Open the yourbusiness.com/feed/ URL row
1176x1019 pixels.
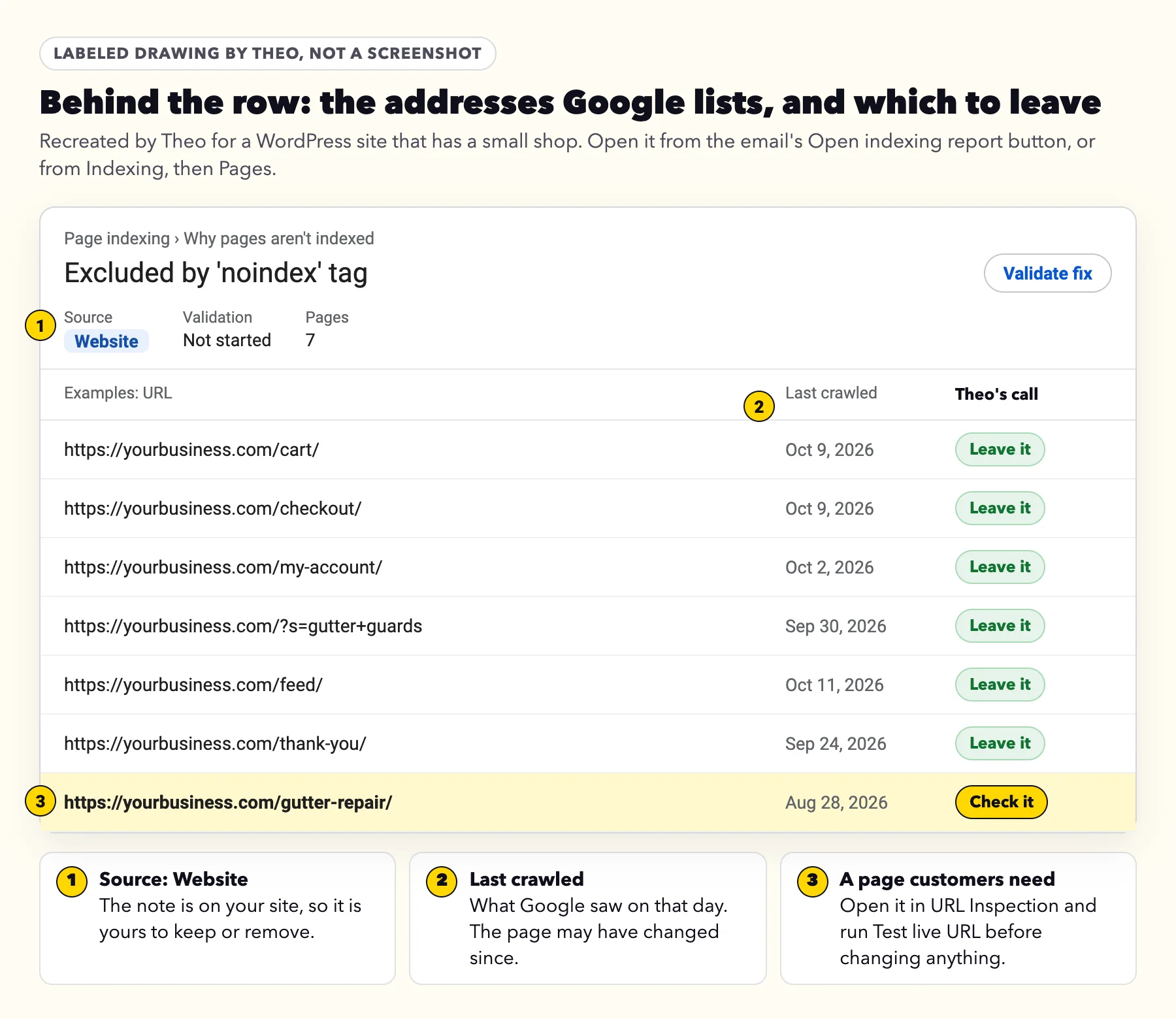pyautogui.click(x=588, y=685)
